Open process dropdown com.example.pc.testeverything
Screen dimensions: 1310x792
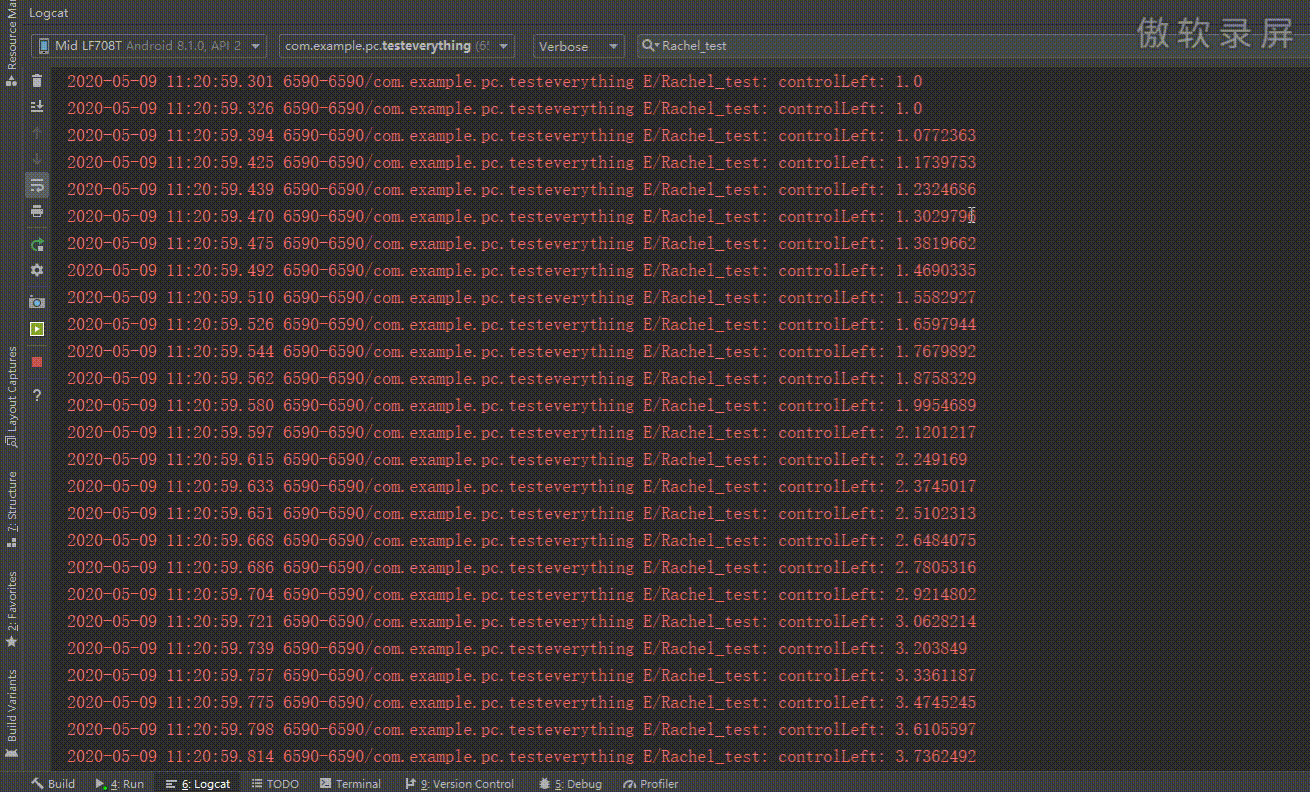[x=397, y=46]
